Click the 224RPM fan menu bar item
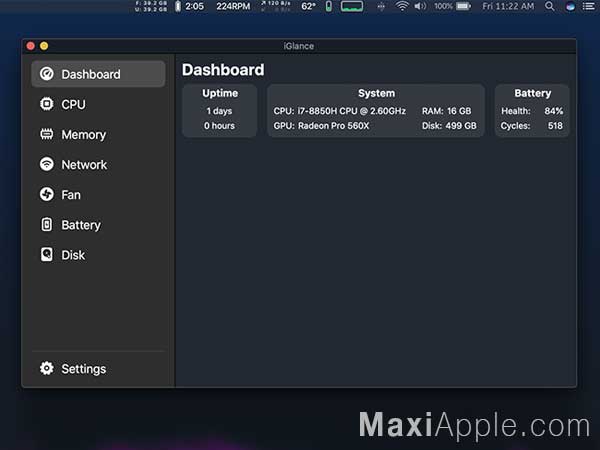This screenshot has height=450, width=600. pos(233,6)
